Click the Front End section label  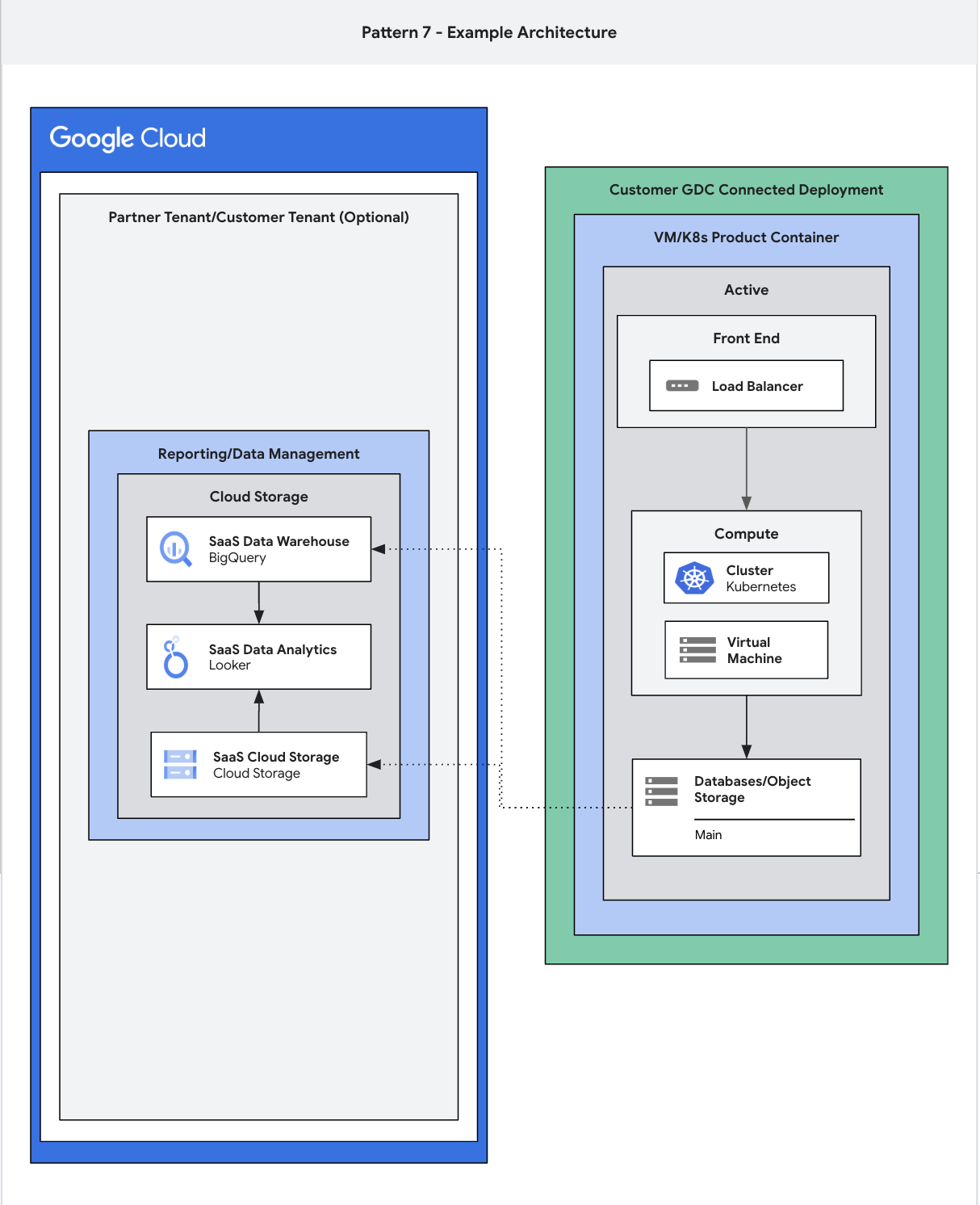click(x=745, y=338)
